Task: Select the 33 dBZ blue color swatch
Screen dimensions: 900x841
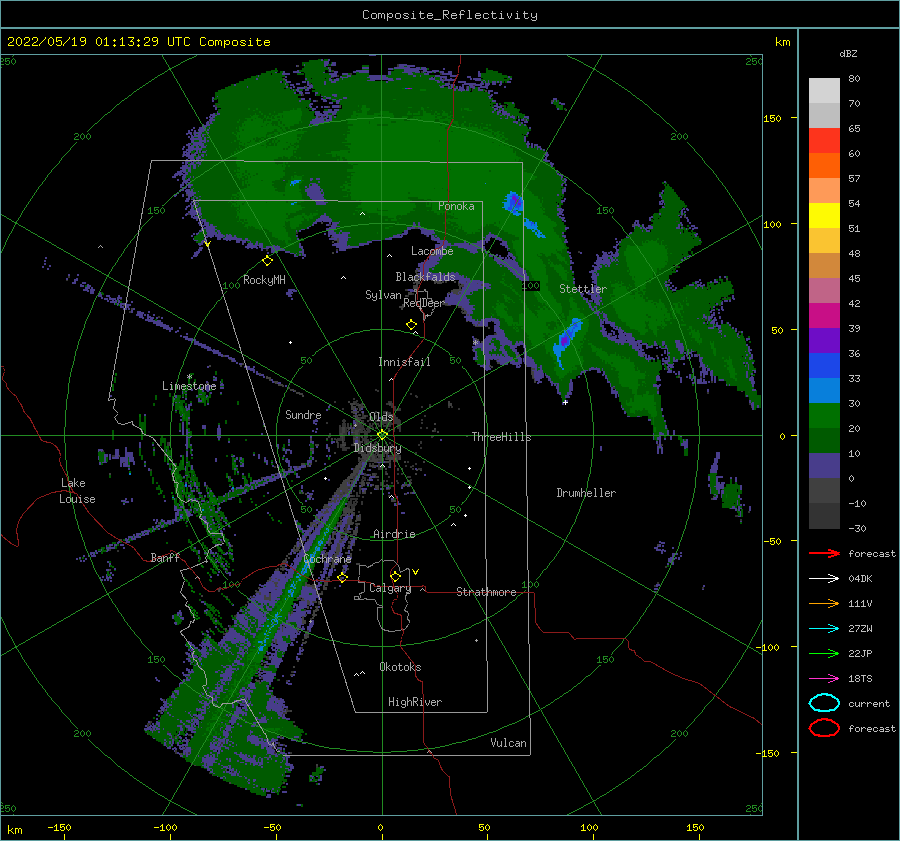Action: pos(824,390)
